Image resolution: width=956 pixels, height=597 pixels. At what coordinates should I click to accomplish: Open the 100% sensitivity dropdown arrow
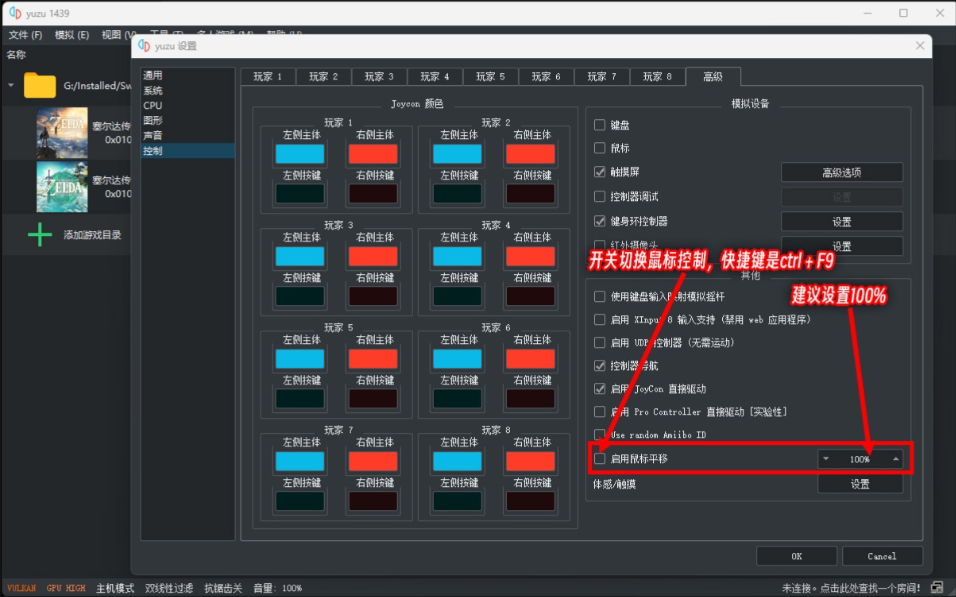826,459
